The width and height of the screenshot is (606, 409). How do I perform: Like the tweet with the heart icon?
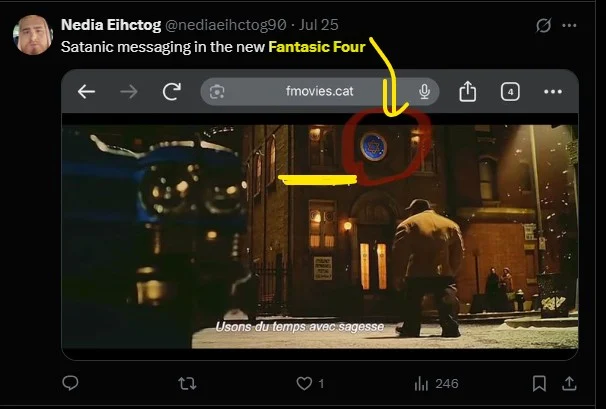click(x=304, y=383)
